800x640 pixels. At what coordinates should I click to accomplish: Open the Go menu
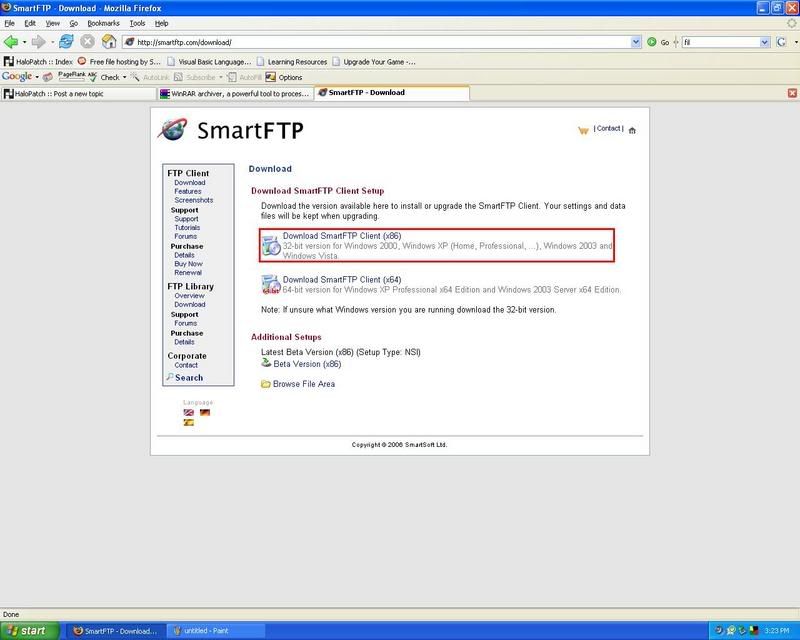[73, 23]
